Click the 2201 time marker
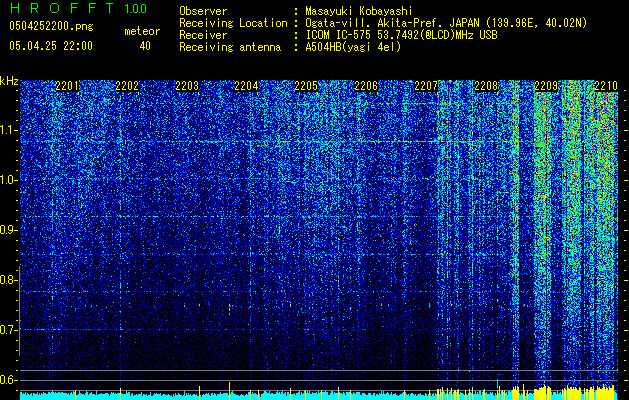This screenshot has height=400, width=629. click(67, 86)
